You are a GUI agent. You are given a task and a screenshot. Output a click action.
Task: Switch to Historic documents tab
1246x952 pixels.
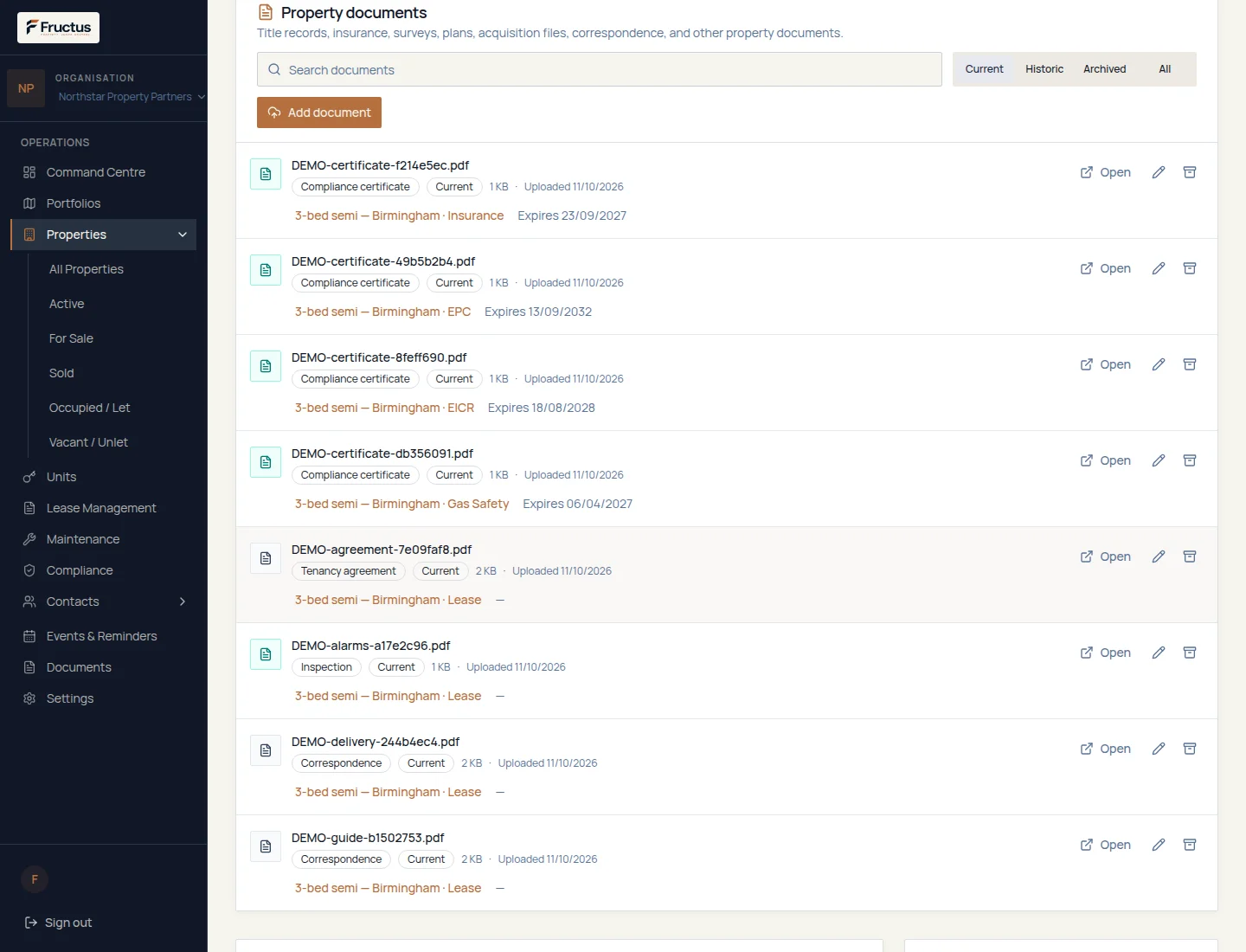[x=1044, y=69]
